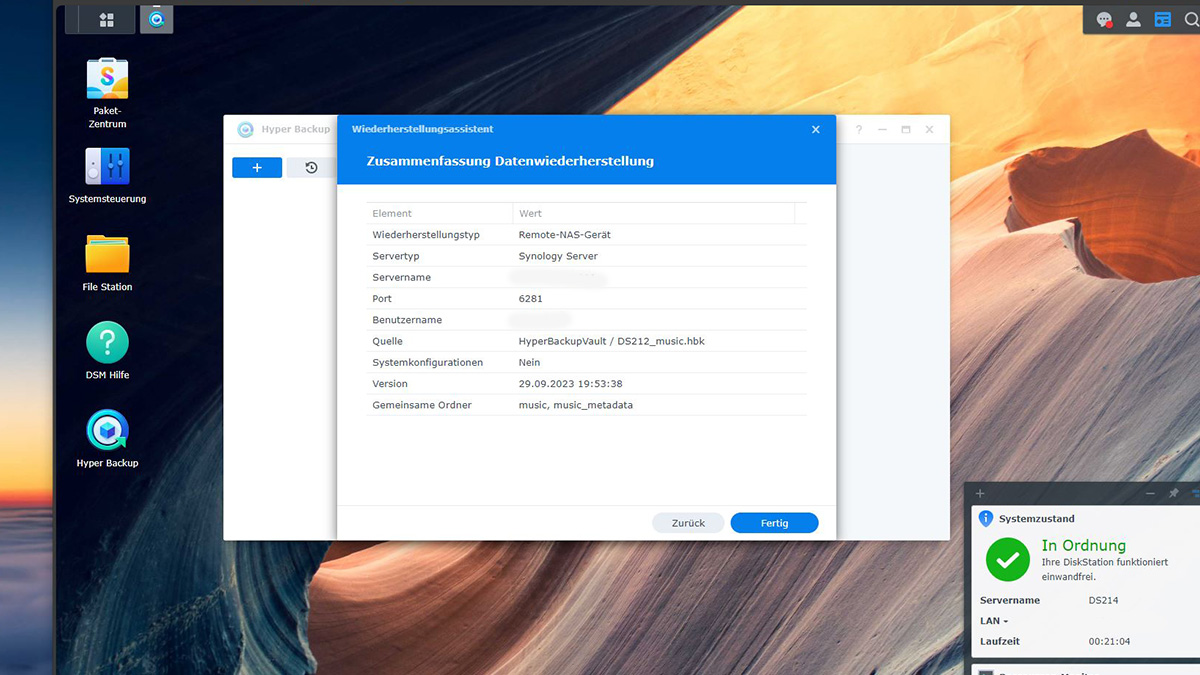Close the Wiederherstellungsassistent dialog
Viewport: 1200px width, 675px height.
point(816,129)
